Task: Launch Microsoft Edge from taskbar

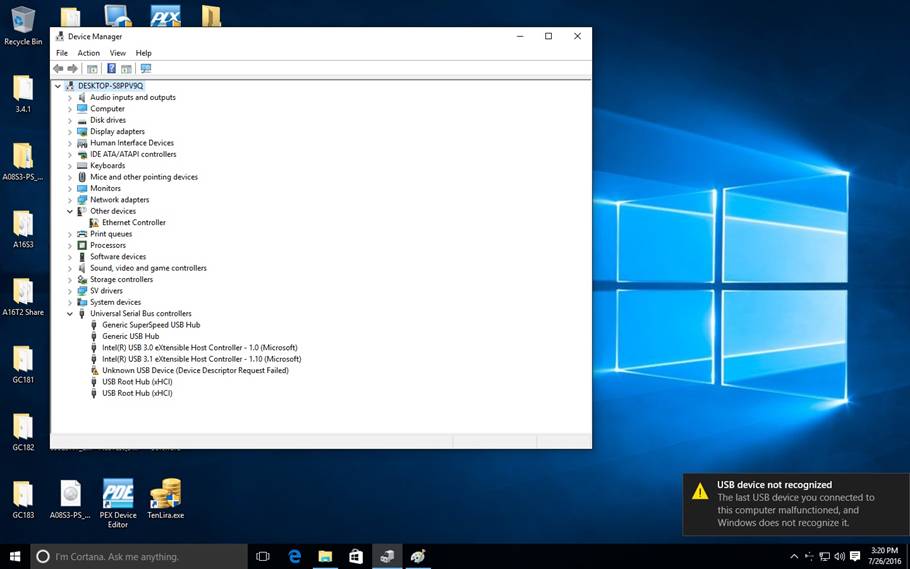Action: pos(295,556)
